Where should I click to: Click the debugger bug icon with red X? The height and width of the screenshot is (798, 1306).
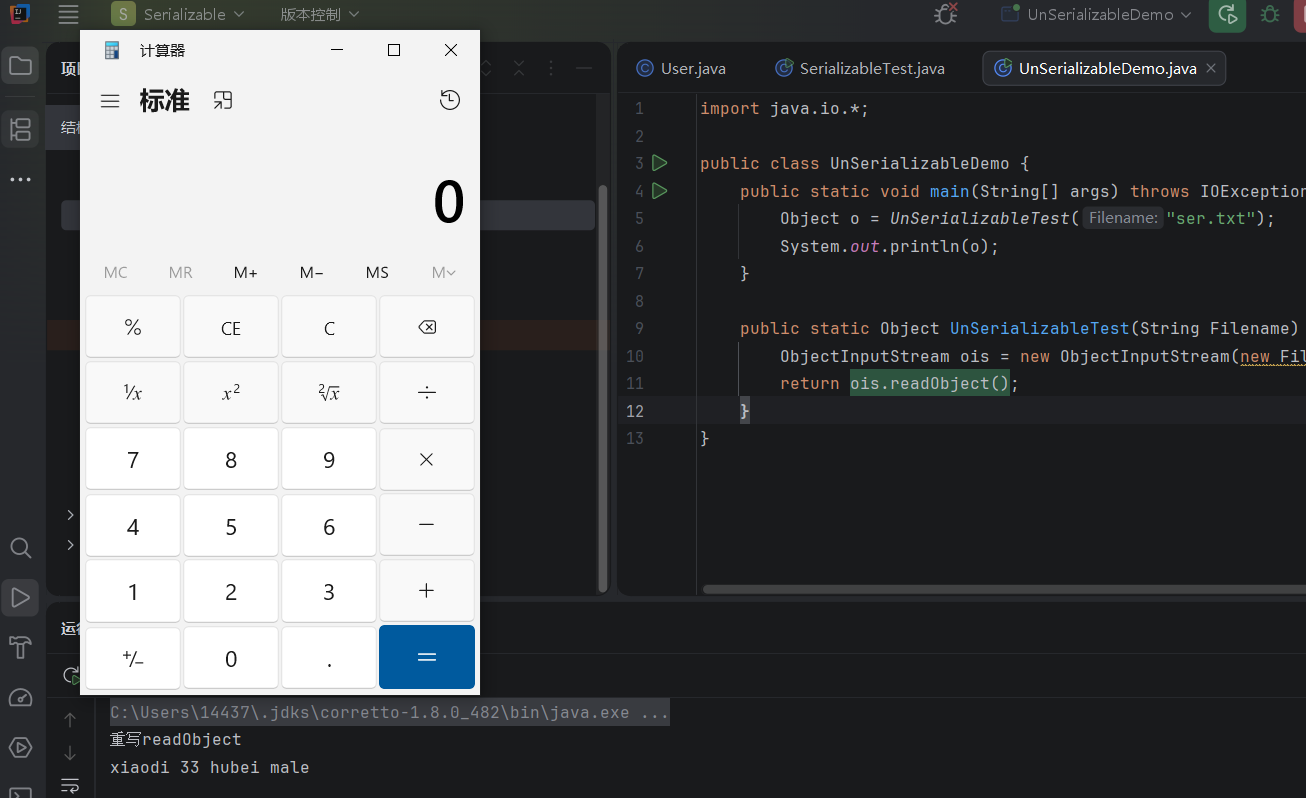coord(945,15)
